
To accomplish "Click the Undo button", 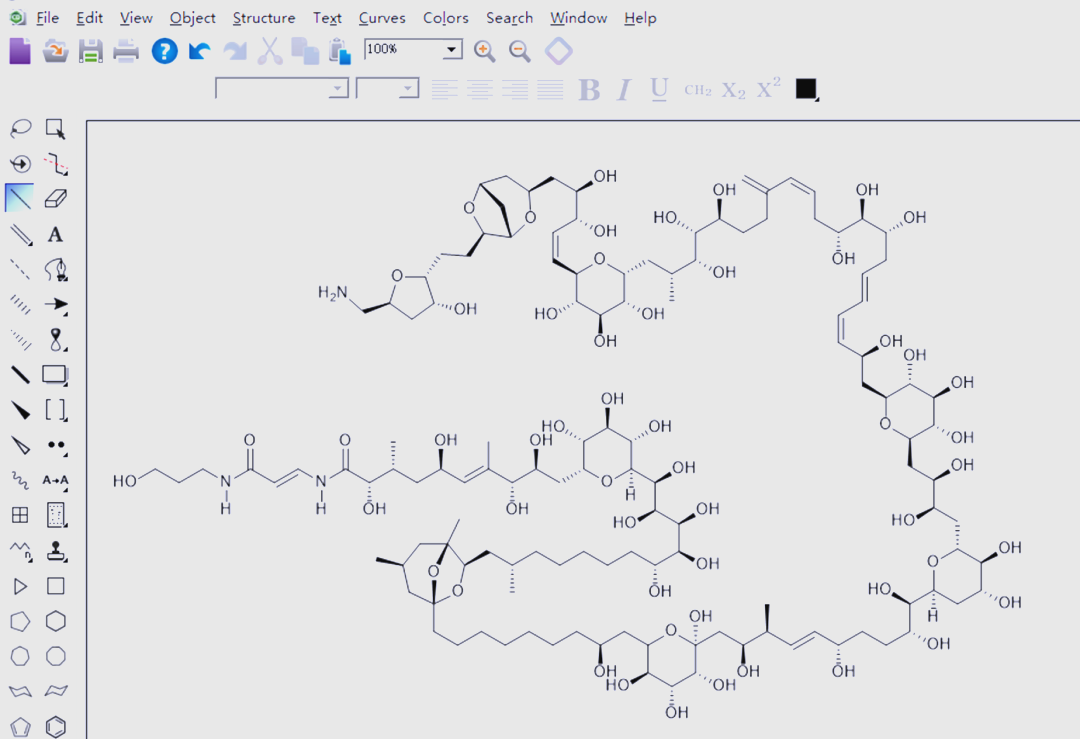I will click(199, 51).
